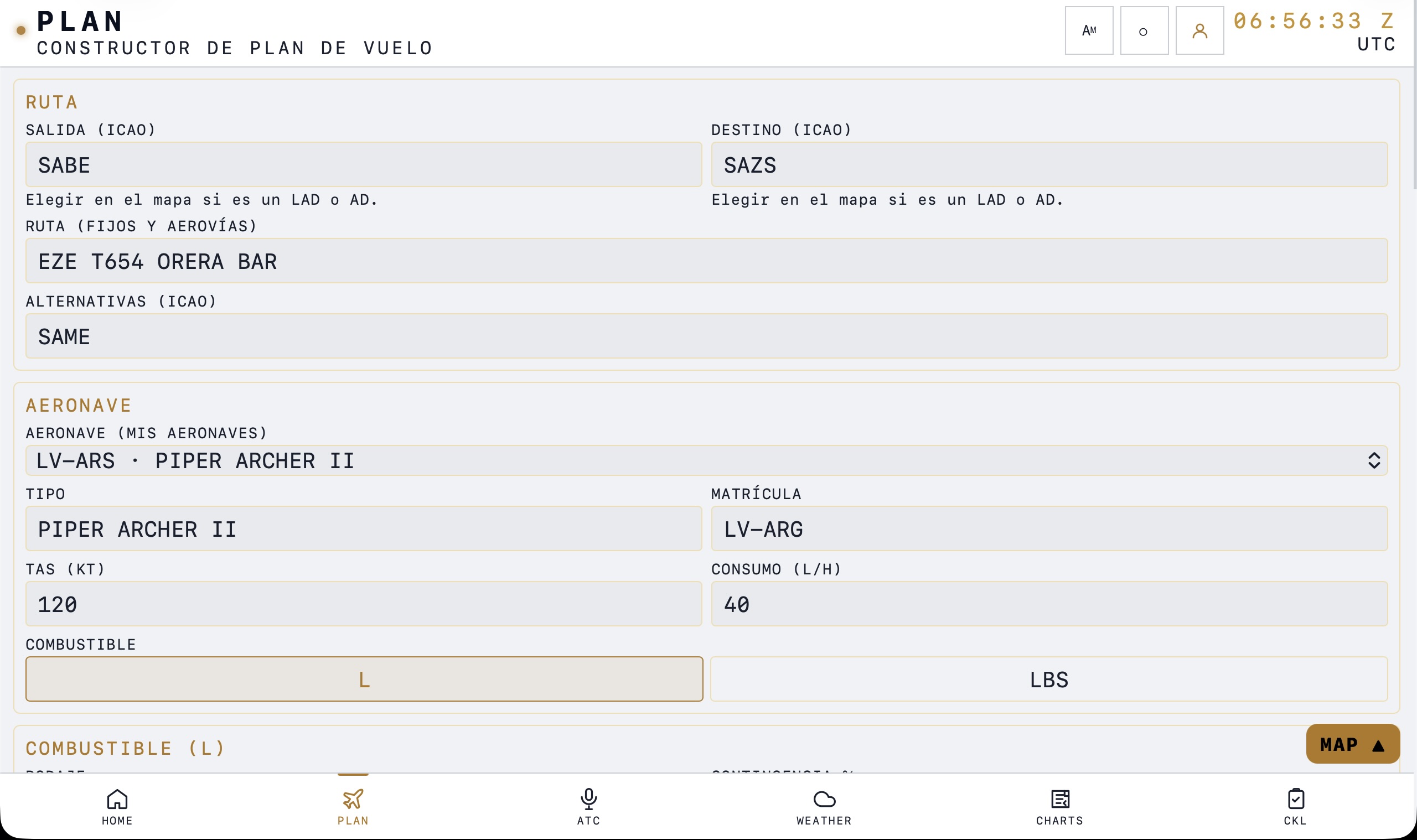Select the TAS (KT) field 120
This screenshot has height=840, width=1417.
[x=364, y=603]
